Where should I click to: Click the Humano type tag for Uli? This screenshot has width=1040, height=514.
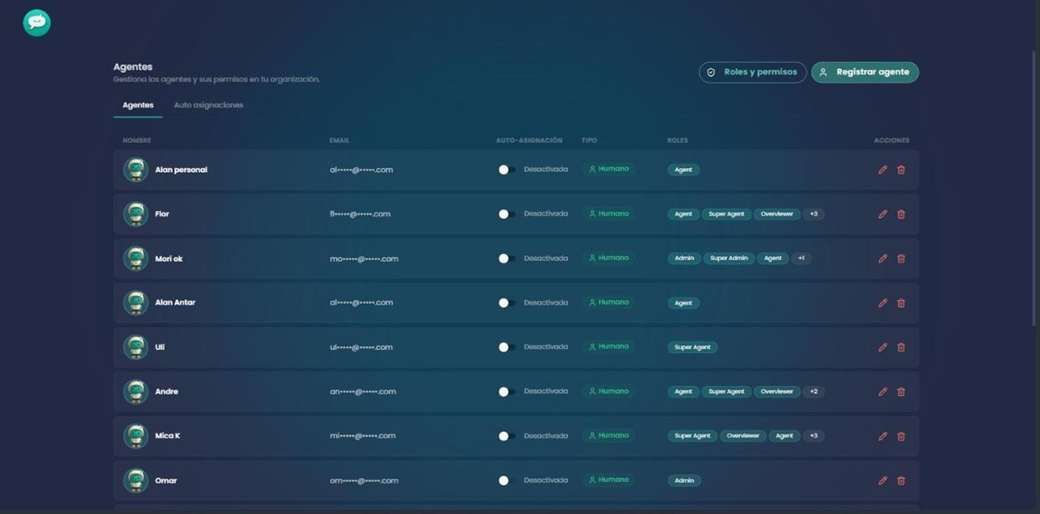pyautogui.click(x=608, y=347)
